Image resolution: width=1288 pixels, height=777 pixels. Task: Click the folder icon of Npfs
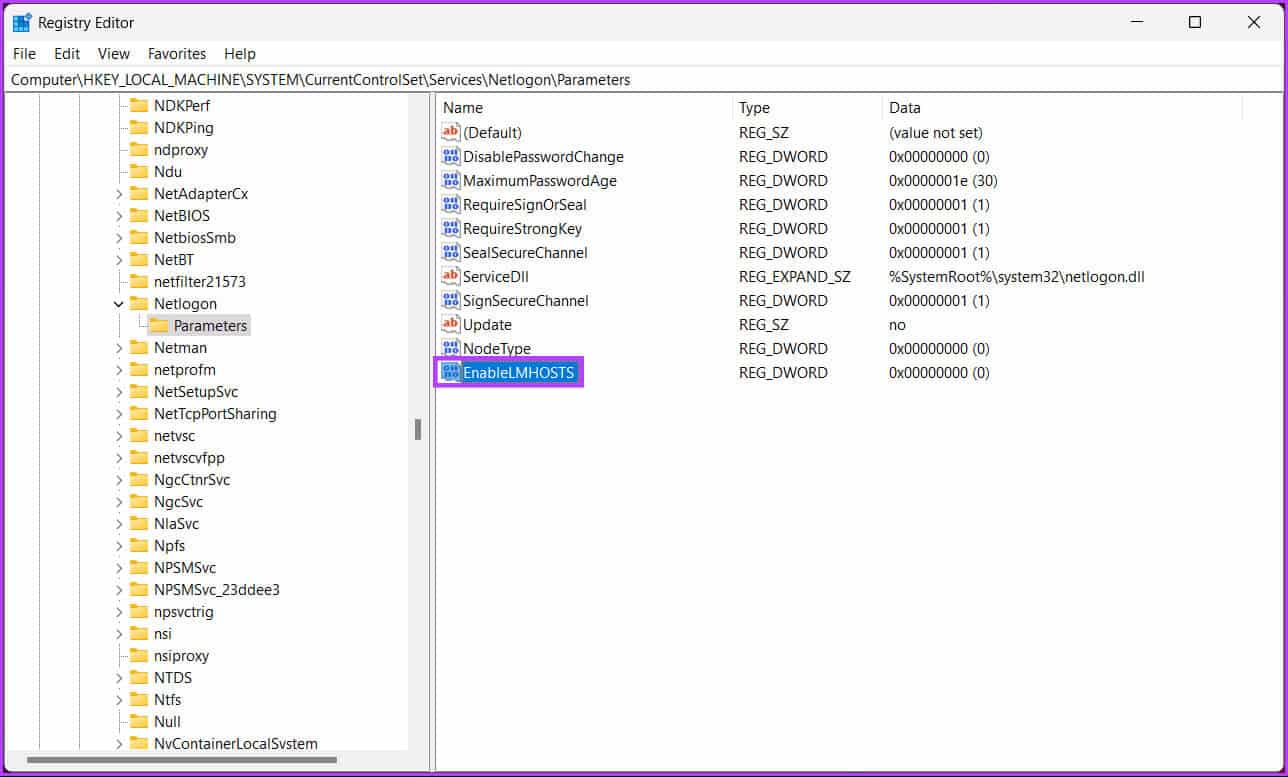(139, 546)
